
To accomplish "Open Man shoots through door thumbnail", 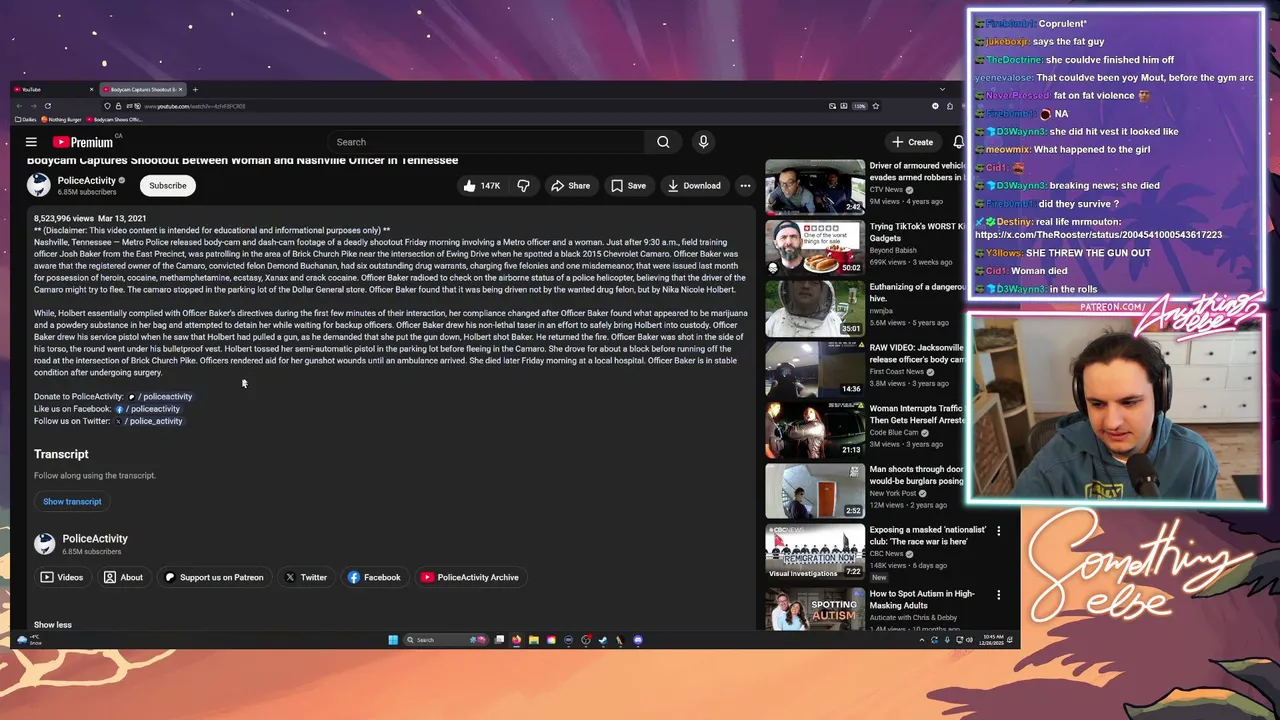I will click(815, 491).
